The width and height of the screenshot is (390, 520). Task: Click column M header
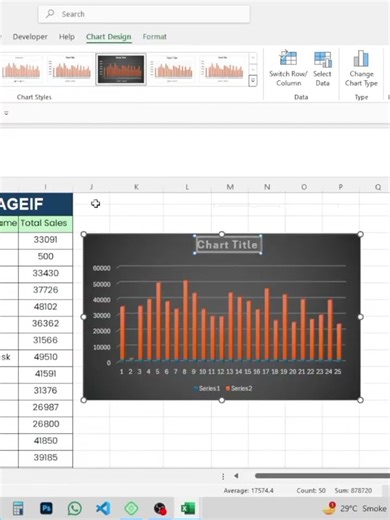pyautogui.click(x=230, y=187)
